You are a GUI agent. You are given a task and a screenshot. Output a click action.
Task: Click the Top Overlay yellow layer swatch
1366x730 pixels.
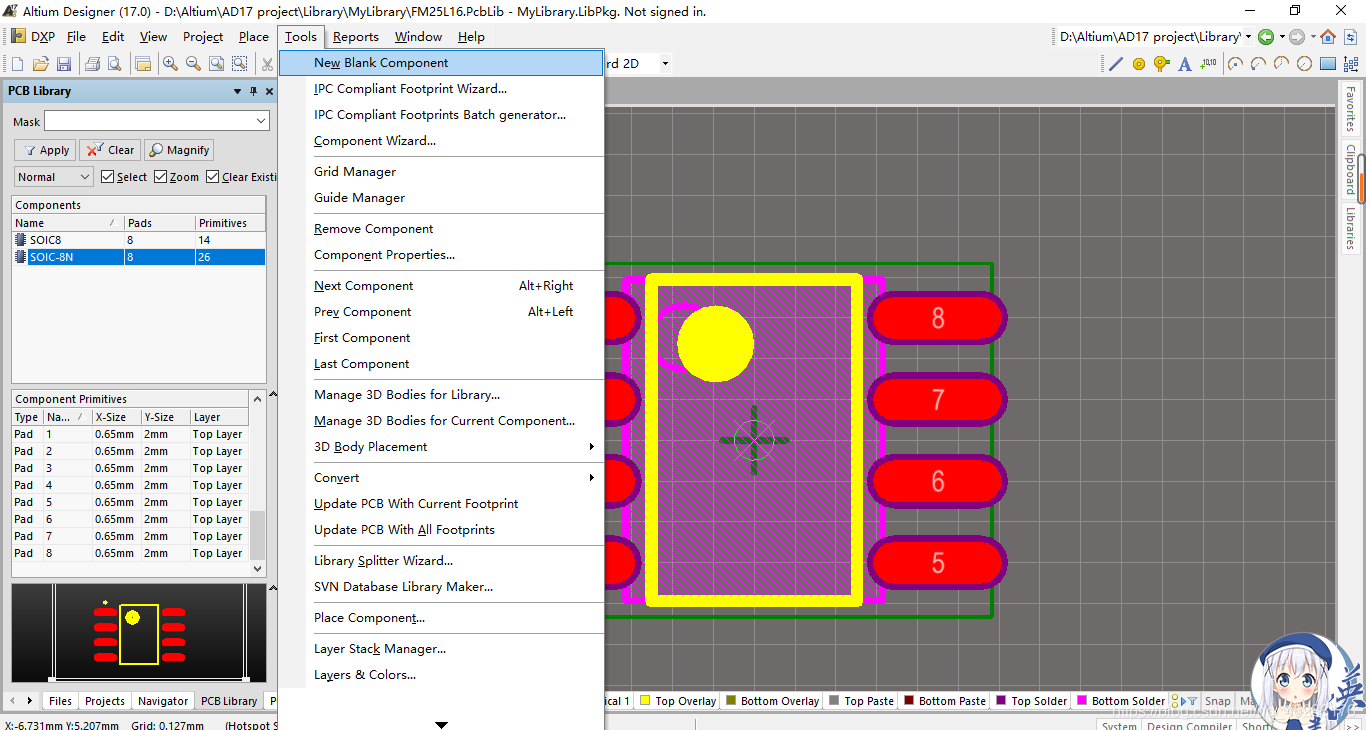point(645,701)
